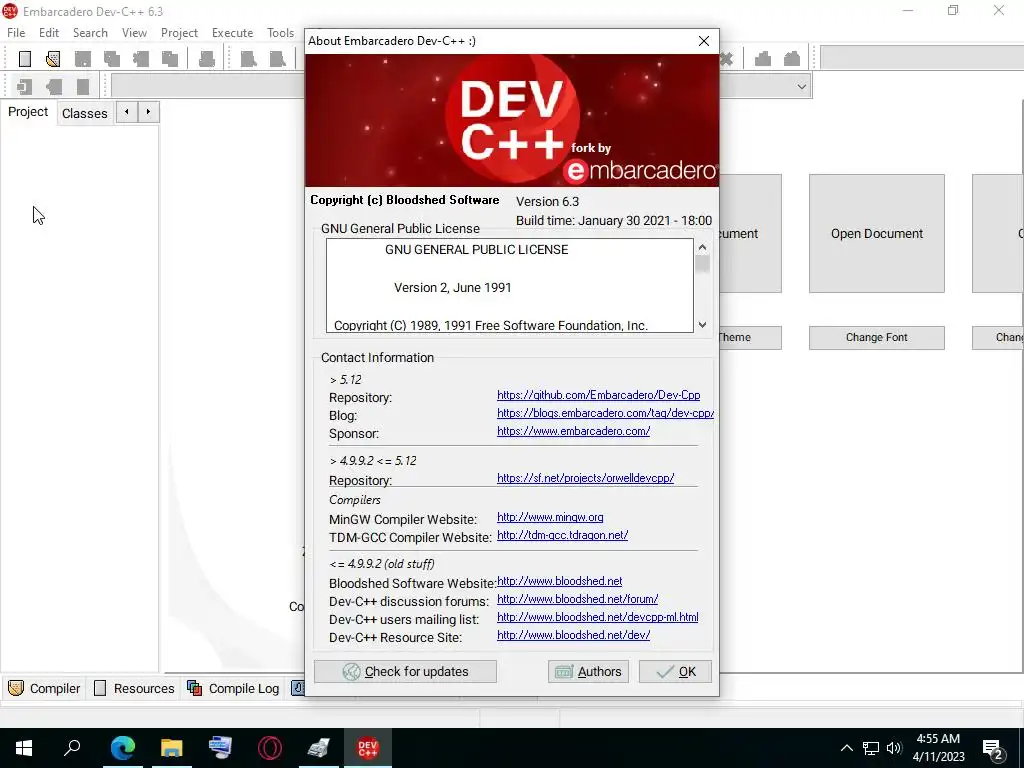Open Microsoft Edge from the taskbar

pos(123,748)
